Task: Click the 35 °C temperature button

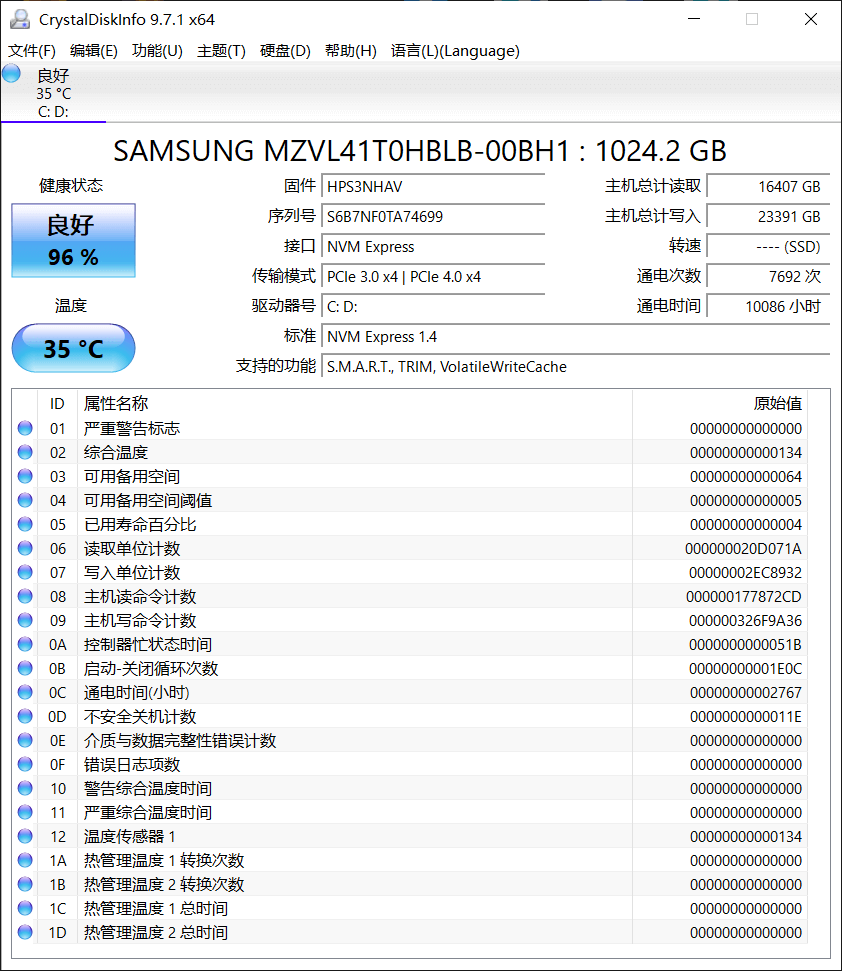Action: click(73, 348)
